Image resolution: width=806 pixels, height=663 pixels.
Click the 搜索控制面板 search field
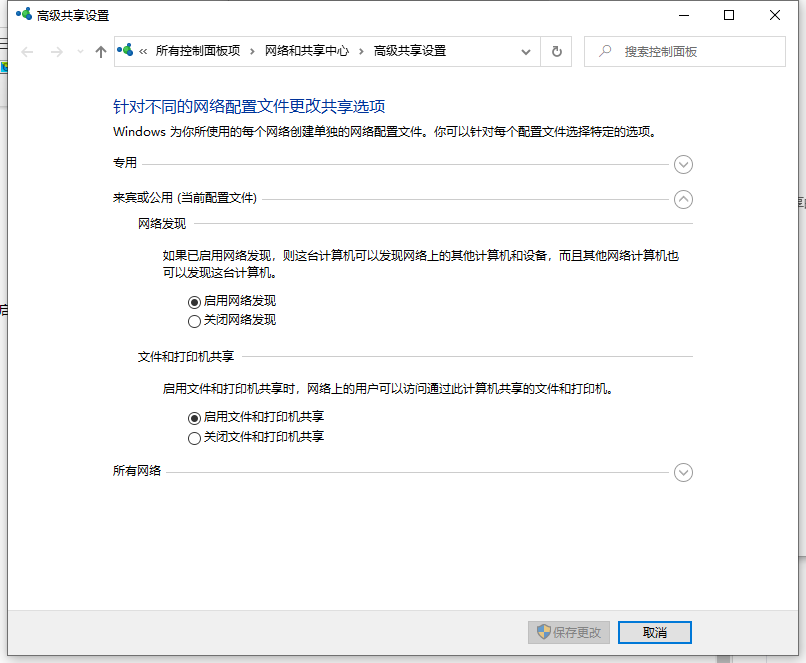click(700, 52)
